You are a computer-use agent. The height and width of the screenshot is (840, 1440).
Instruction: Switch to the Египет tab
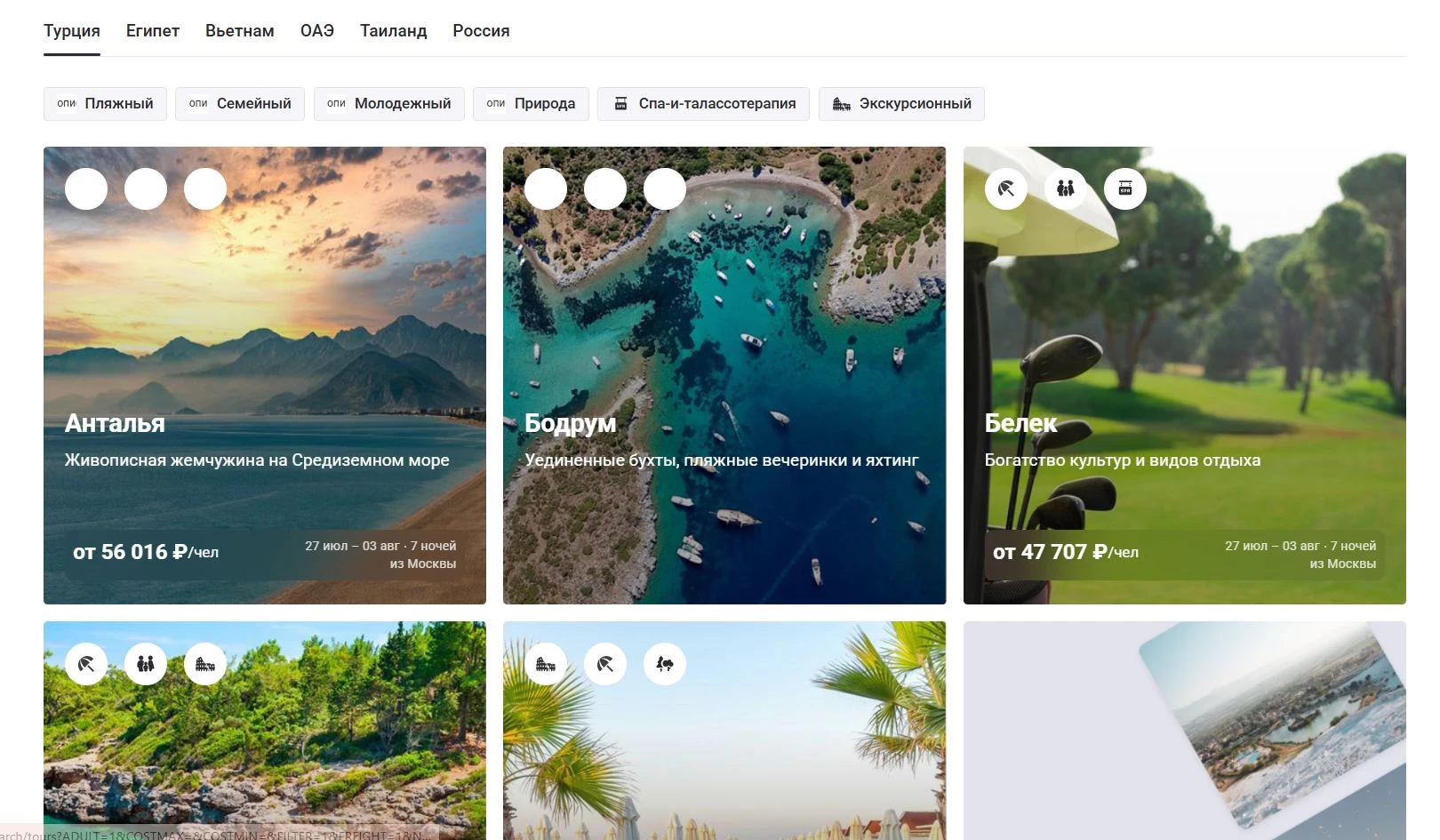(x=153, y=31)
